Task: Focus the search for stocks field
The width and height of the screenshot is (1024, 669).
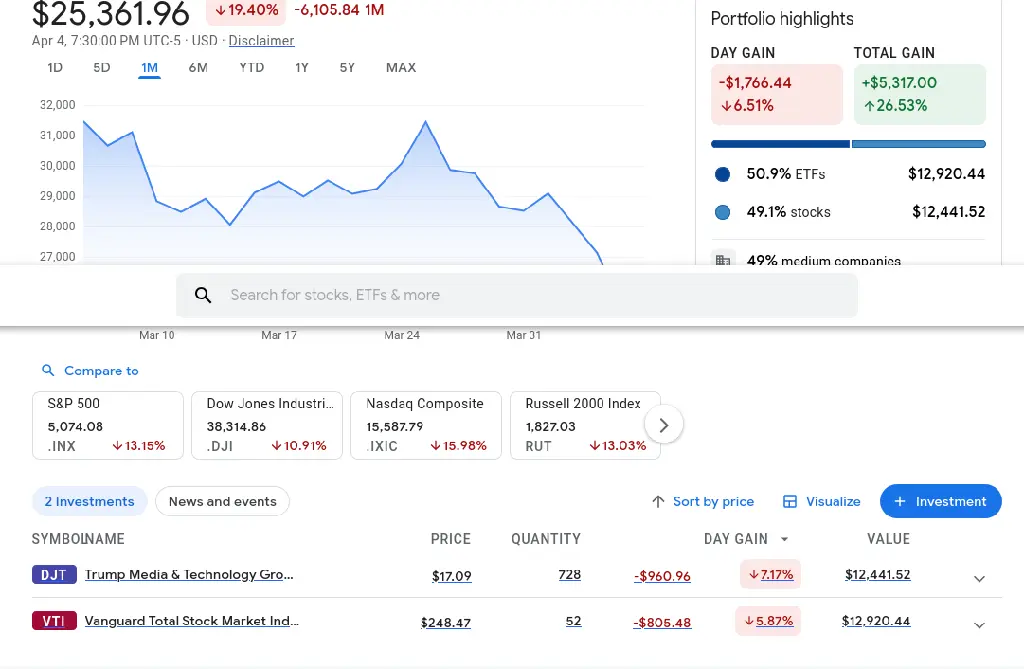Action: tap(517, 295)
